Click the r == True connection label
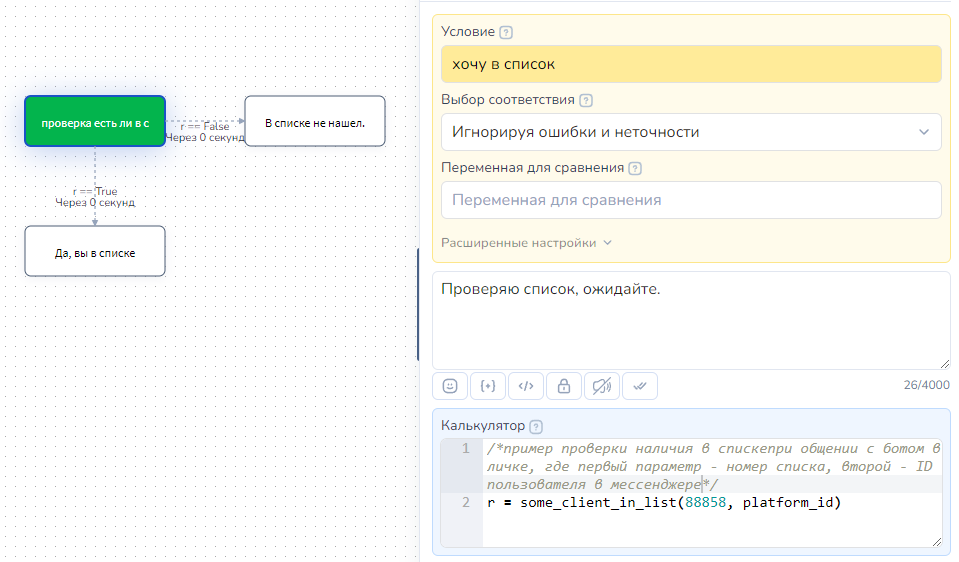Image resolution: width=959 pixels, height=562 pixels. (95, 191)
